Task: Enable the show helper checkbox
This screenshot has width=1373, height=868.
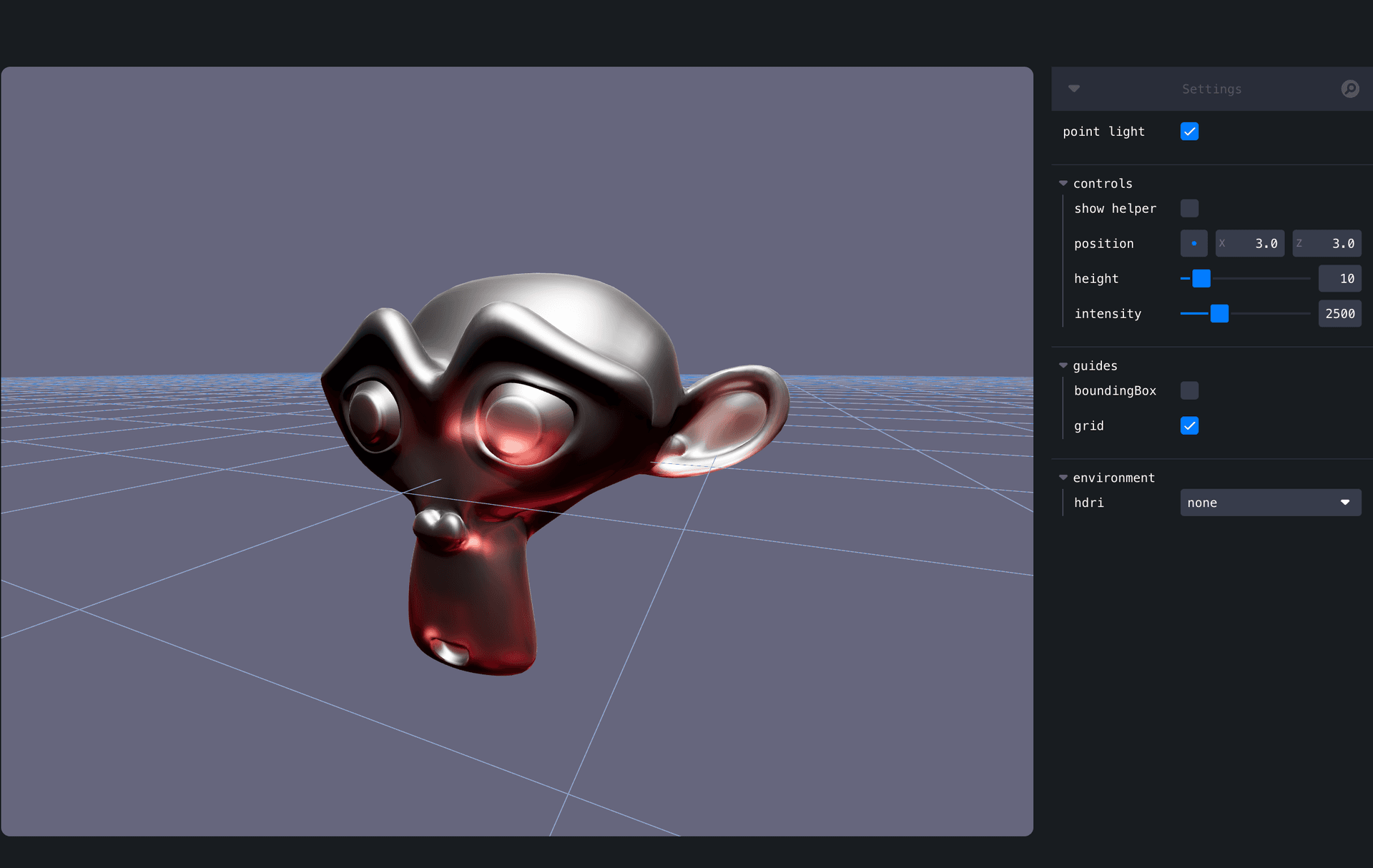Action: click(x=1189, y=208)
